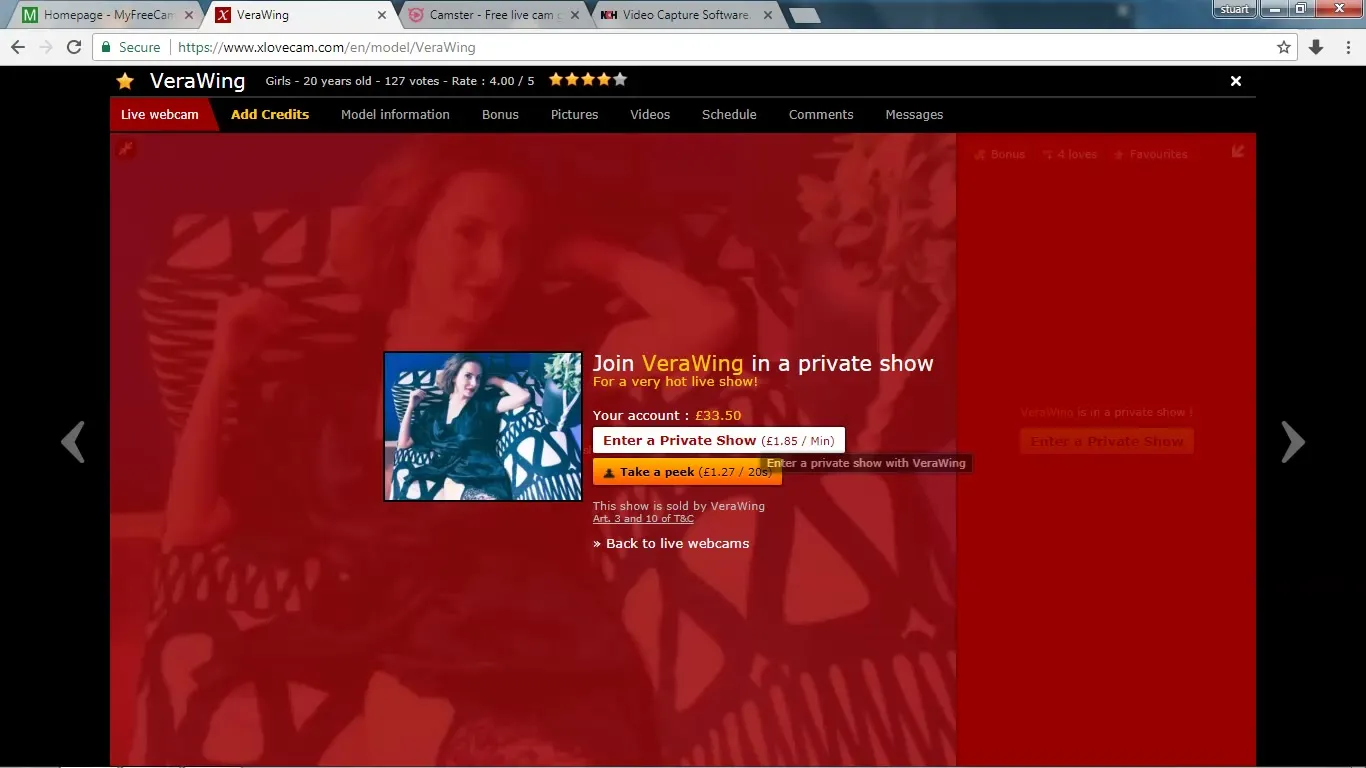Open the Chrome menu icon

point(1347,47)
